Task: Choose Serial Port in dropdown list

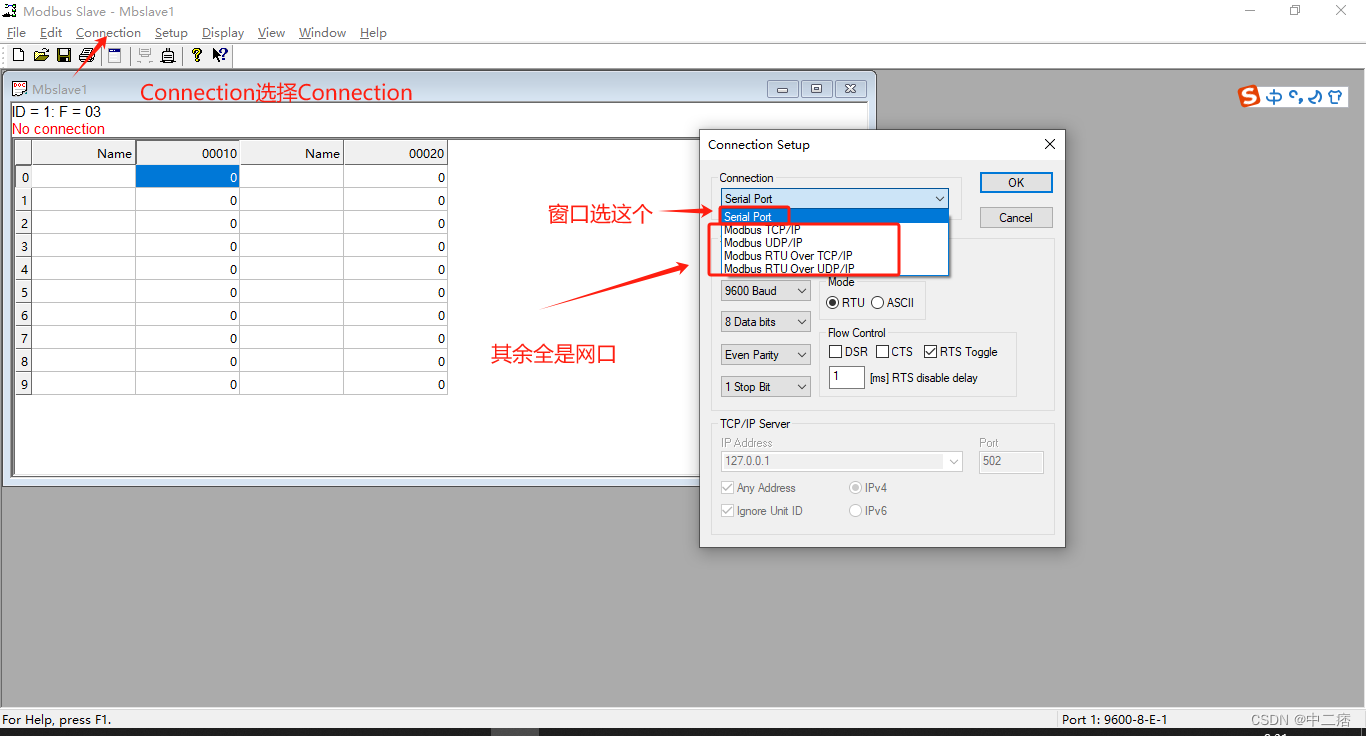Action: 834,216
